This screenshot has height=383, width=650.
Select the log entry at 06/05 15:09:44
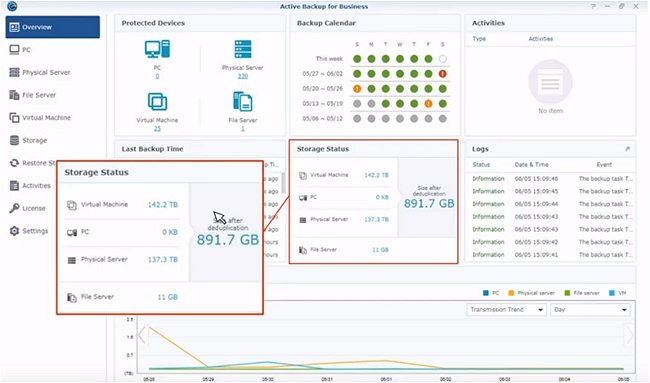(x=552, y=204)
